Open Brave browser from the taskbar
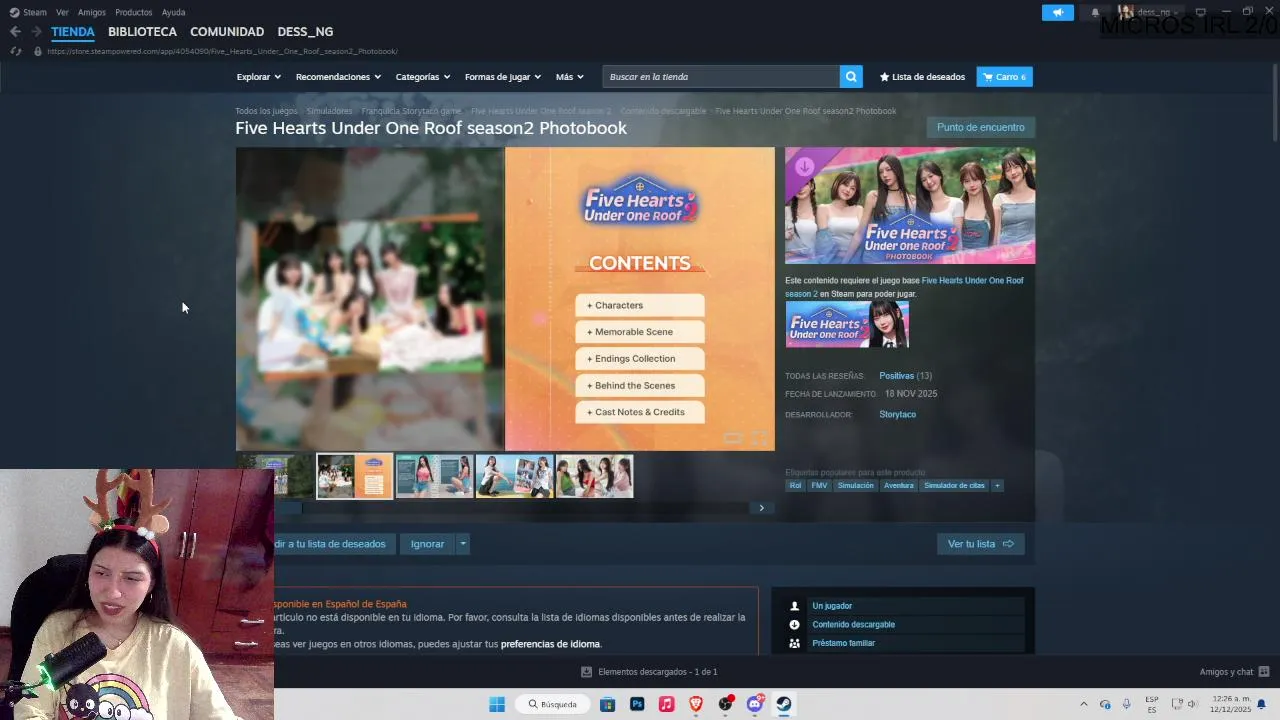The height and width of the screenshot is (720, 1280). (x=695, y=704)
